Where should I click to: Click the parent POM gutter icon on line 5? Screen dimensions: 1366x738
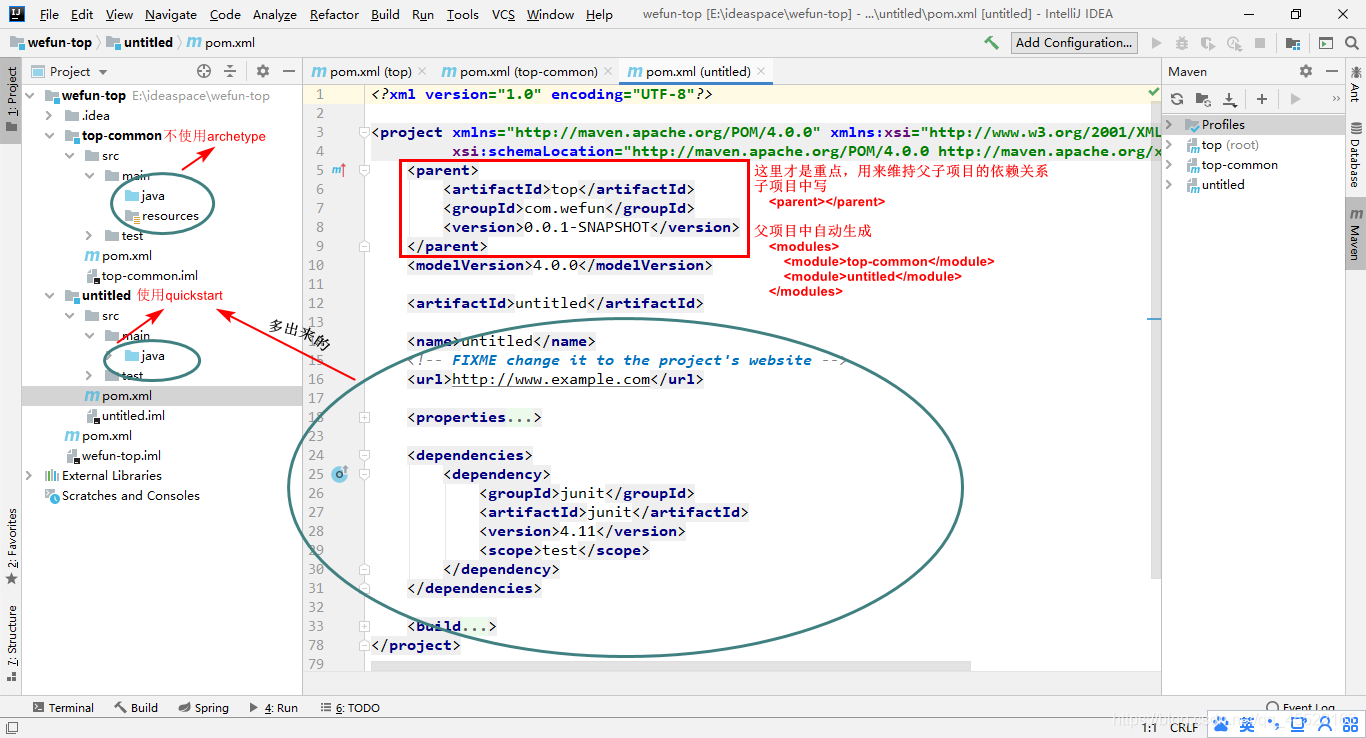point(339,170)
